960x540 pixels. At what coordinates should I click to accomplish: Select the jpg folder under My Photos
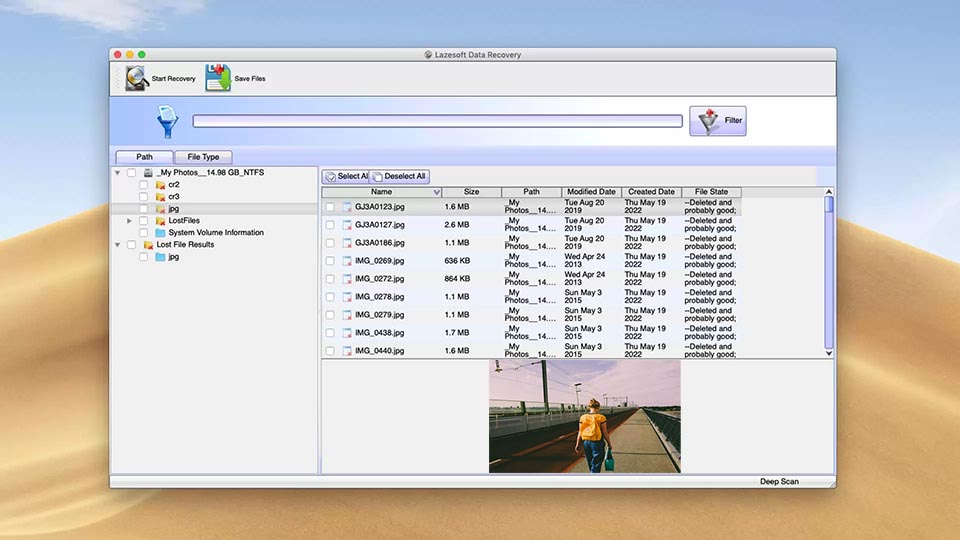(173, 209)
